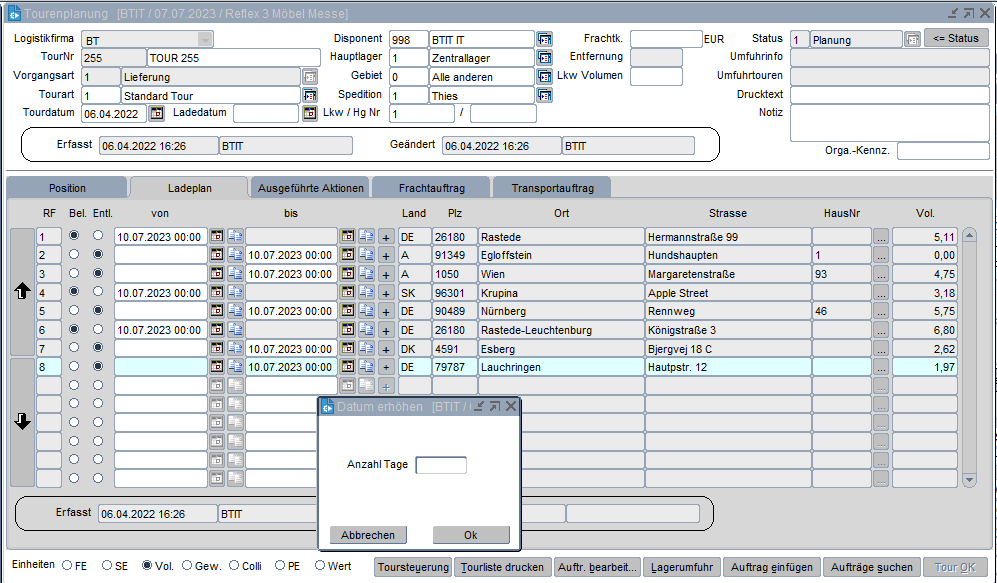The width and height of the screenshot is (997, 583).
Task: Open the Hauptlager selection list
Action: (544, 58)
